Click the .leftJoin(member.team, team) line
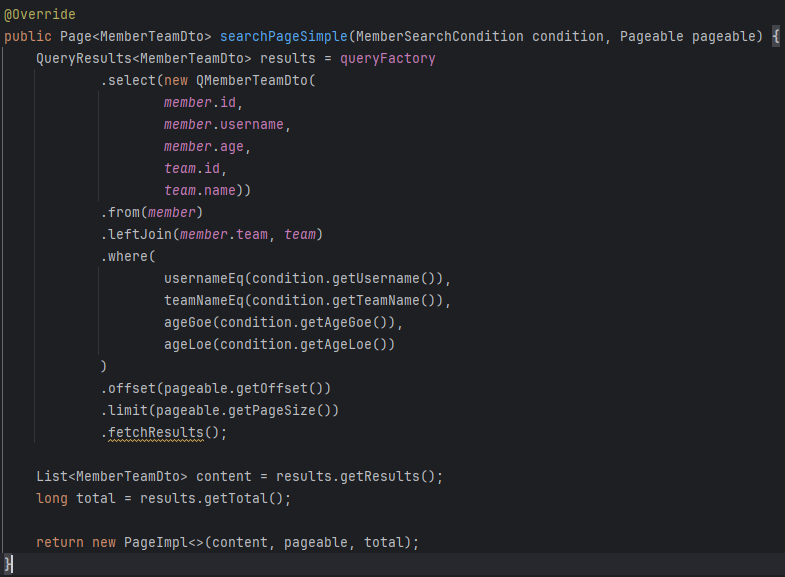 (x=212, y=235)
